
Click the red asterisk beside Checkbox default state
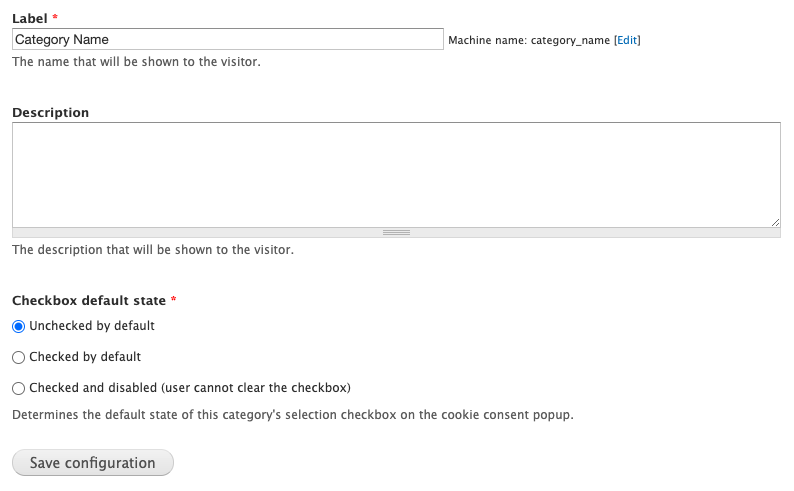click(x=174, y=299)
